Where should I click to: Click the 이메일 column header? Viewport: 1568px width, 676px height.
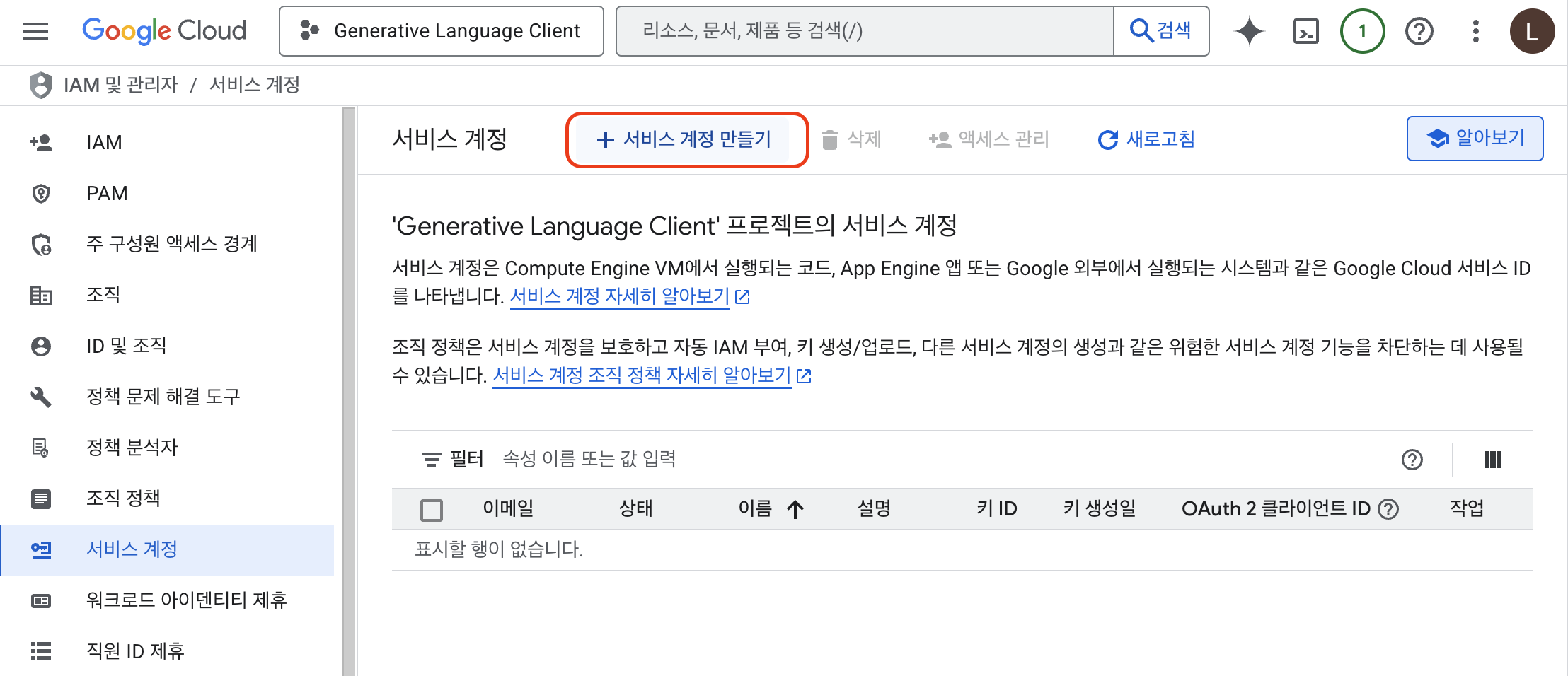[508, 508]
